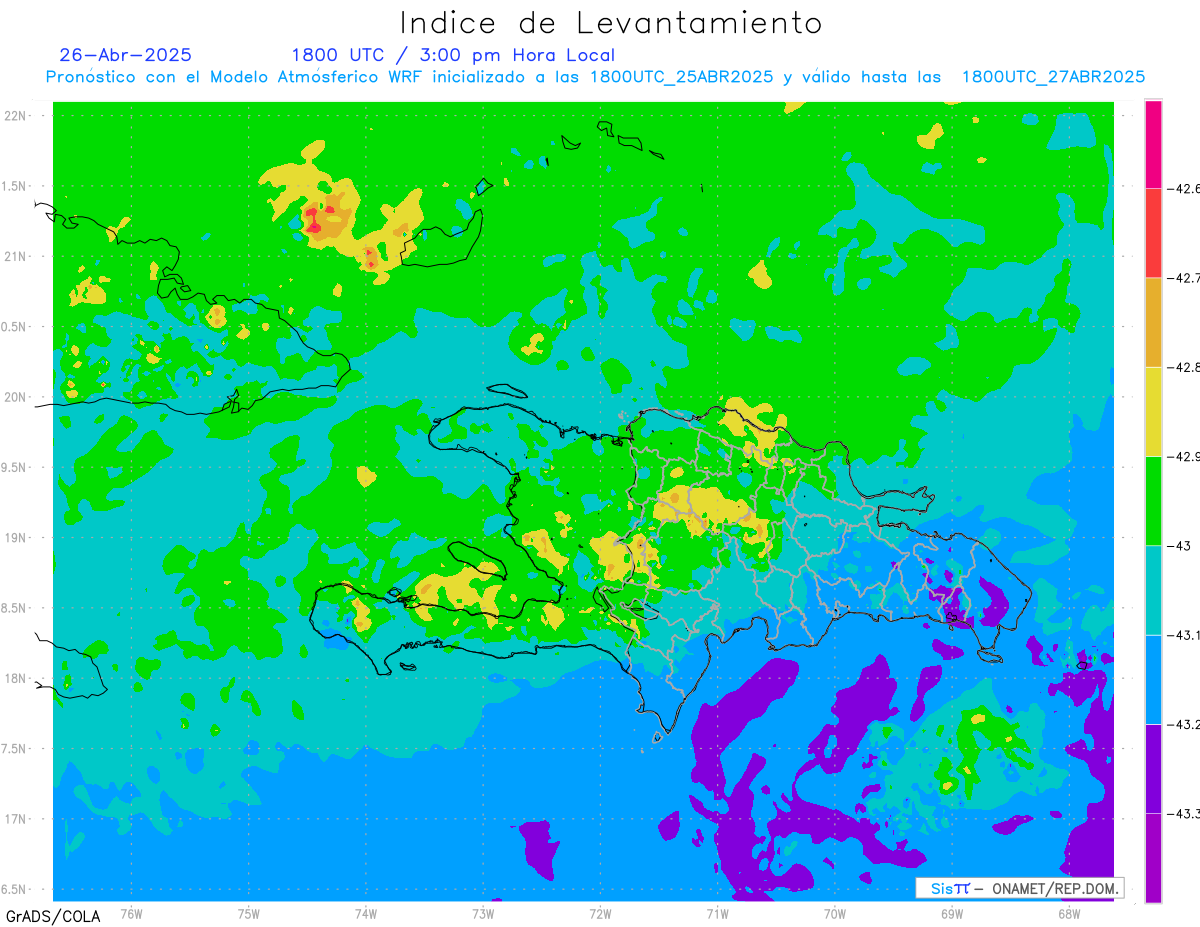This screenshot has width=1200, height=927.
Task: Click the 'GrADS/COLA' credit label
Action: click(x=52, y=916)
